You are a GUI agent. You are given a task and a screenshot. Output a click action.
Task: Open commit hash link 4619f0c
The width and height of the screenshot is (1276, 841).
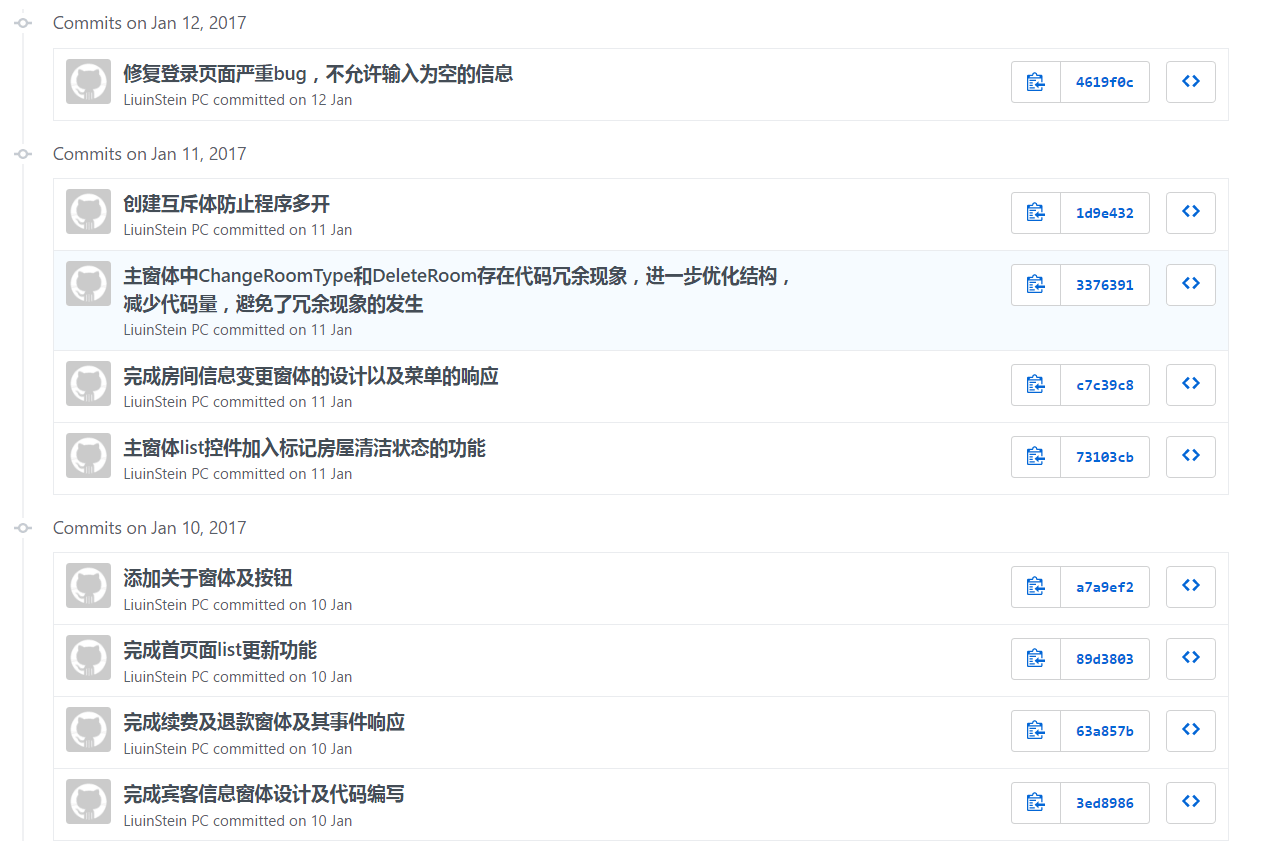(1104, 82)
